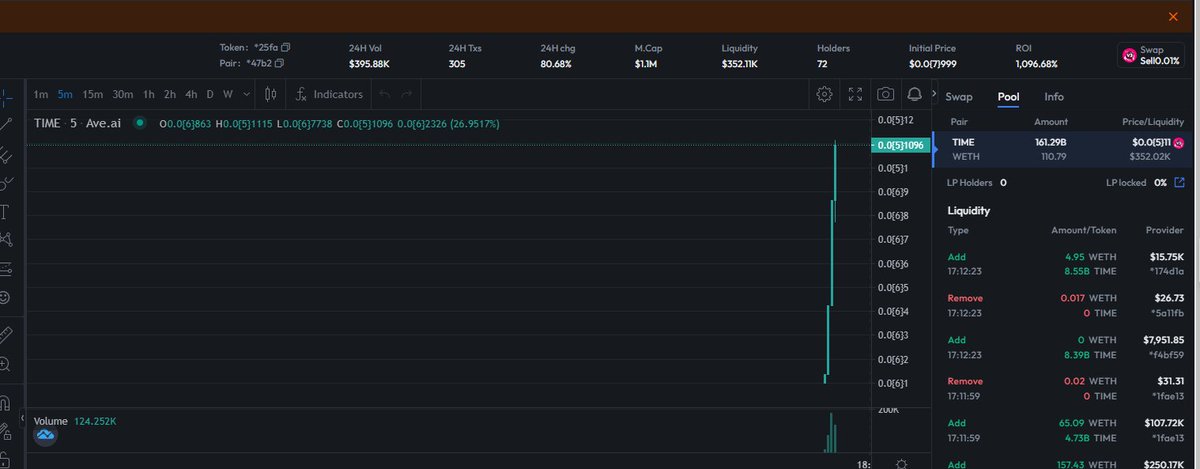Open the chart patterns tool
Screen dimensions: 1200x469
pyautogui.click(x=5, y=240)
